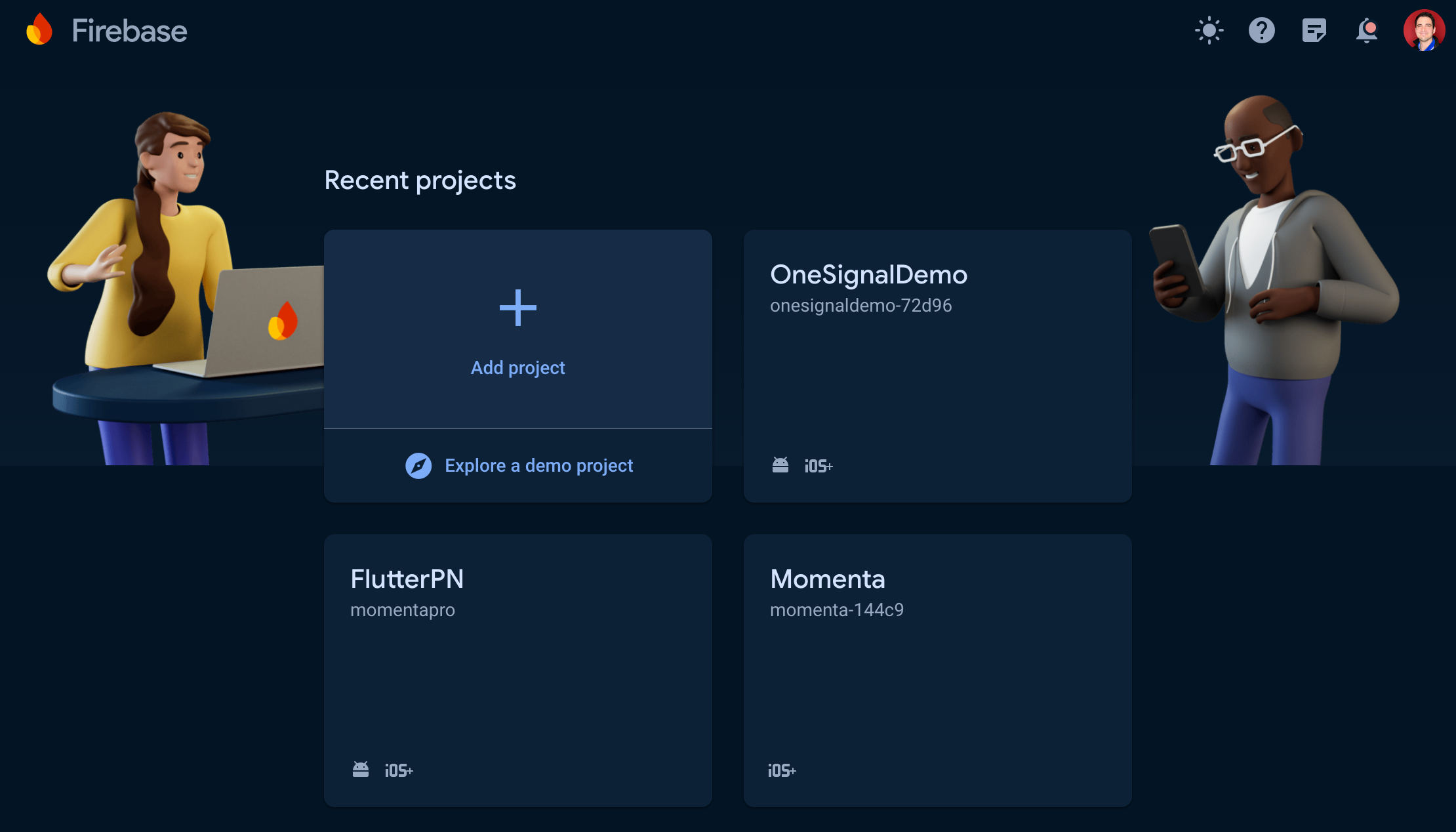The width and height of the screenshot is (1456, 832).
Task: Open the user account avatar
Action: coord(1424,30)
